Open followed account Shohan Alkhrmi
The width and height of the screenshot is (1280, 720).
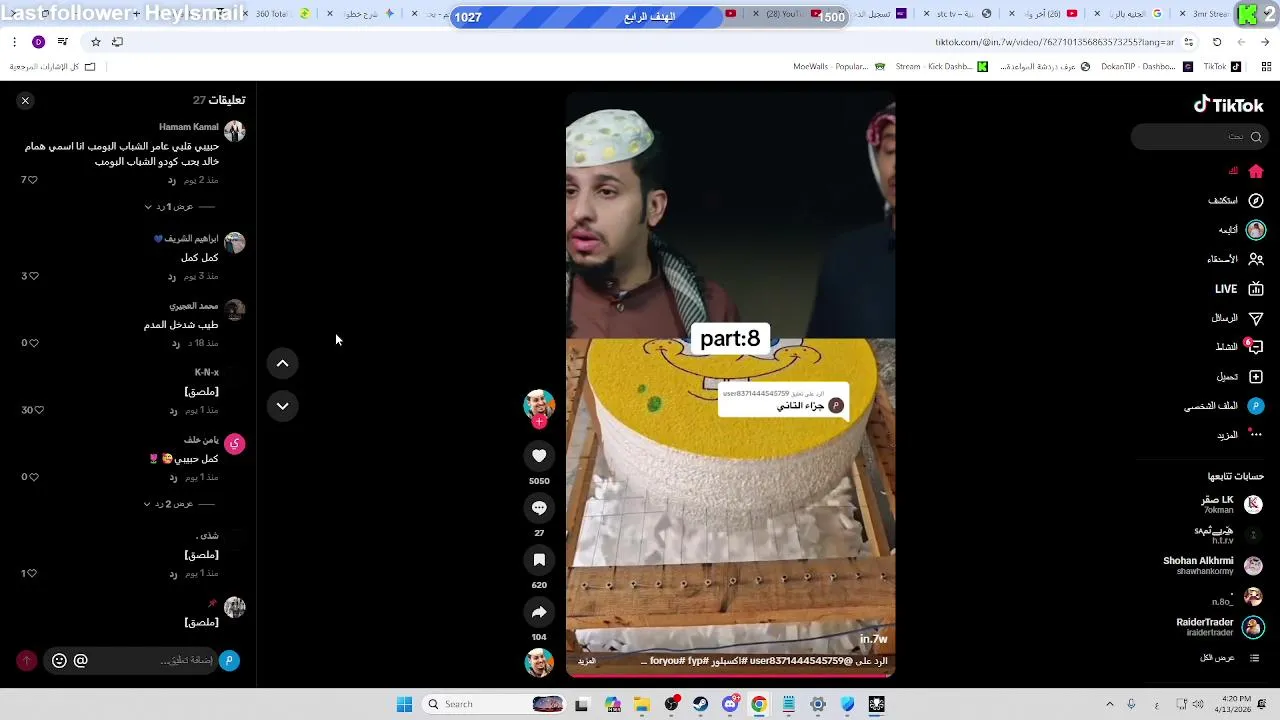1213,566
